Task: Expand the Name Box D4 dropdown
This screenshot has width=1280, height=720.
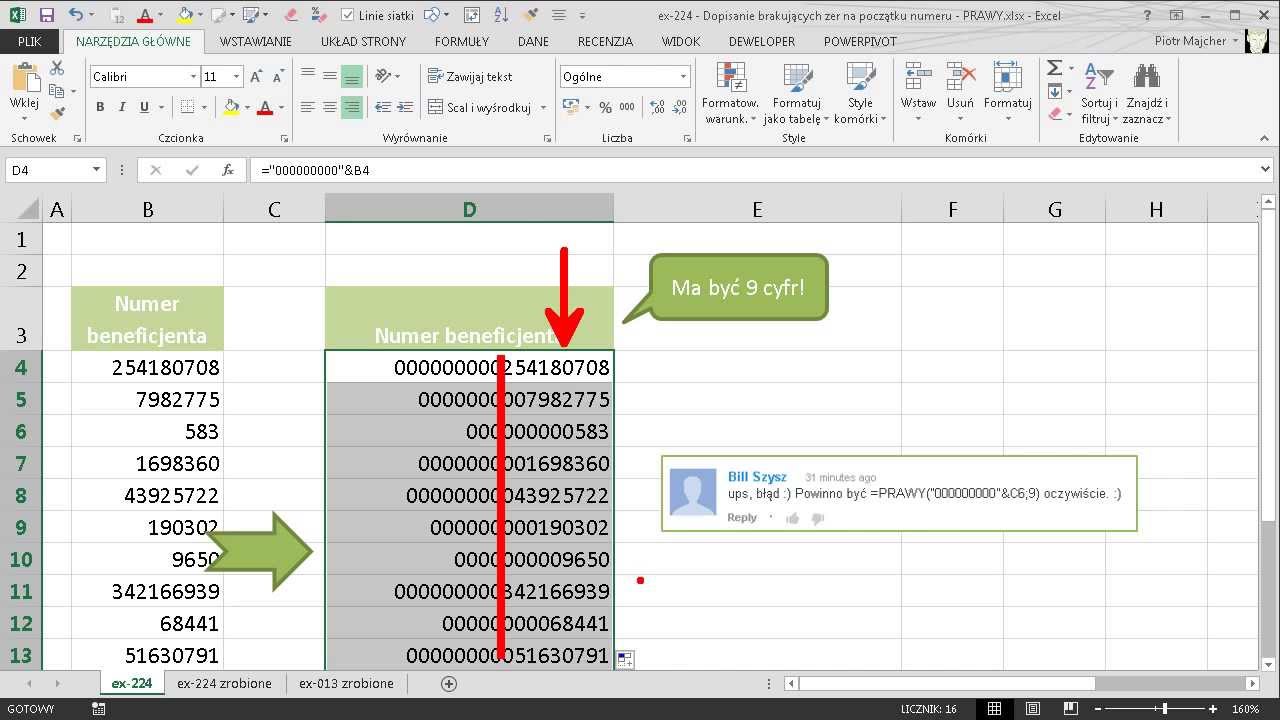Action: (96, 170)
